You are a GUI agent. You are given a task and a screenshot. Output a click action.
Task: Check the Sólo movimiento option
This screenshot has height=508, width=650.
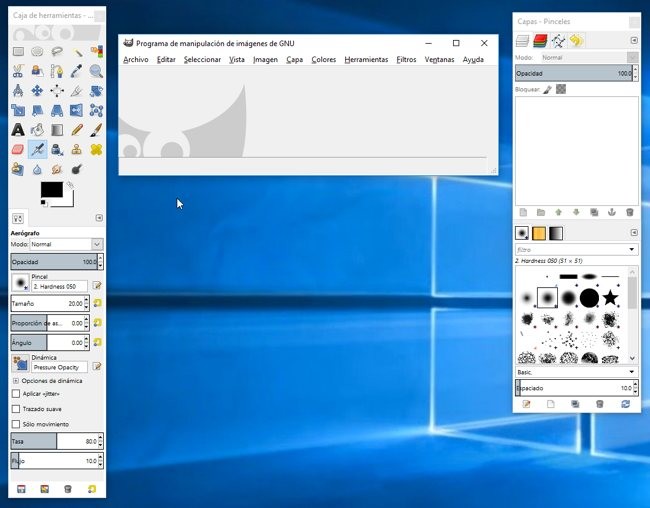point(15,424)
